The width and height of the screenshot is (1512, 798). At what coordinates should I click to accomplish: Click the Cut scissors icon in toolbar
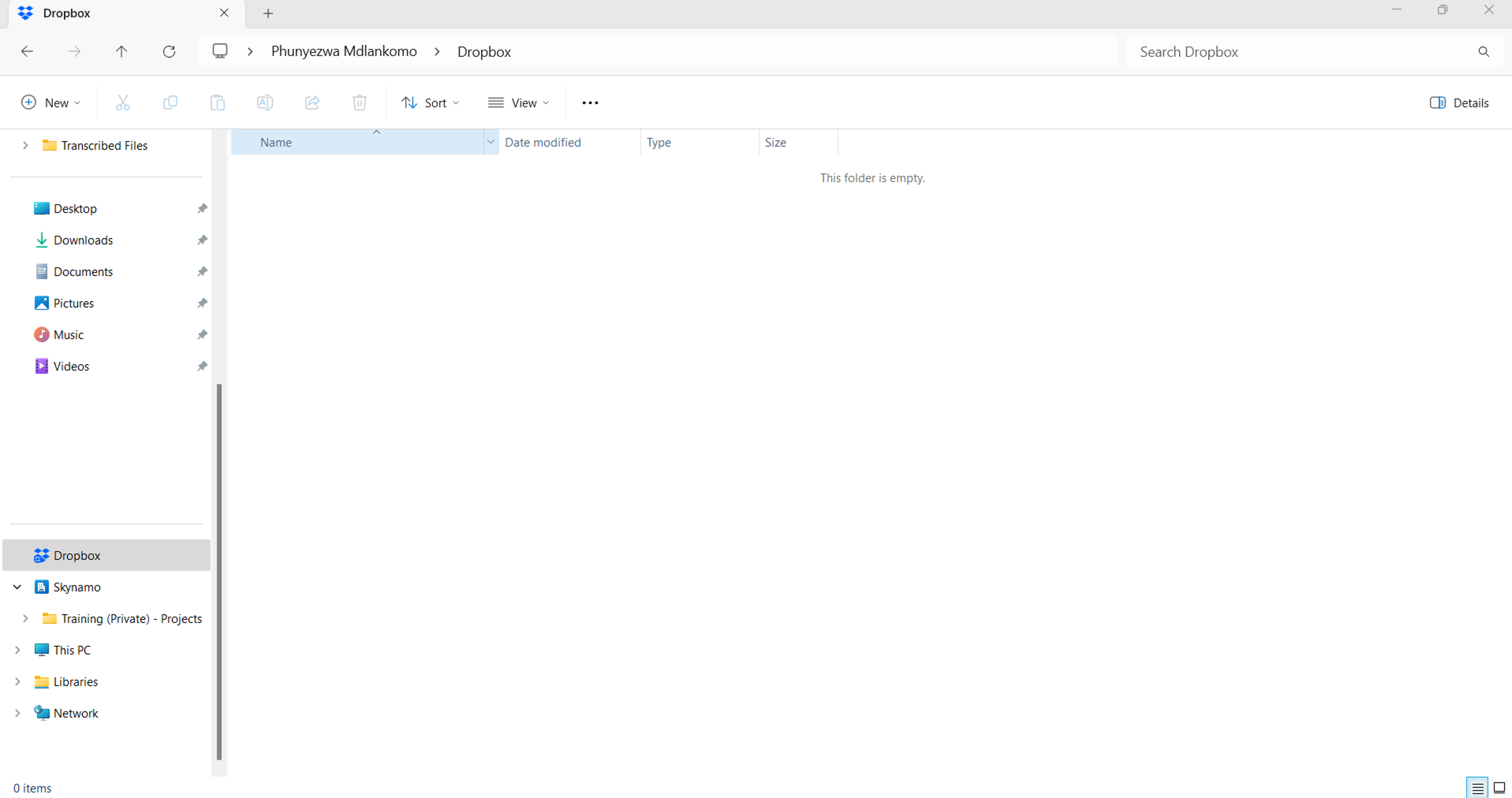(x=123, y=103)
